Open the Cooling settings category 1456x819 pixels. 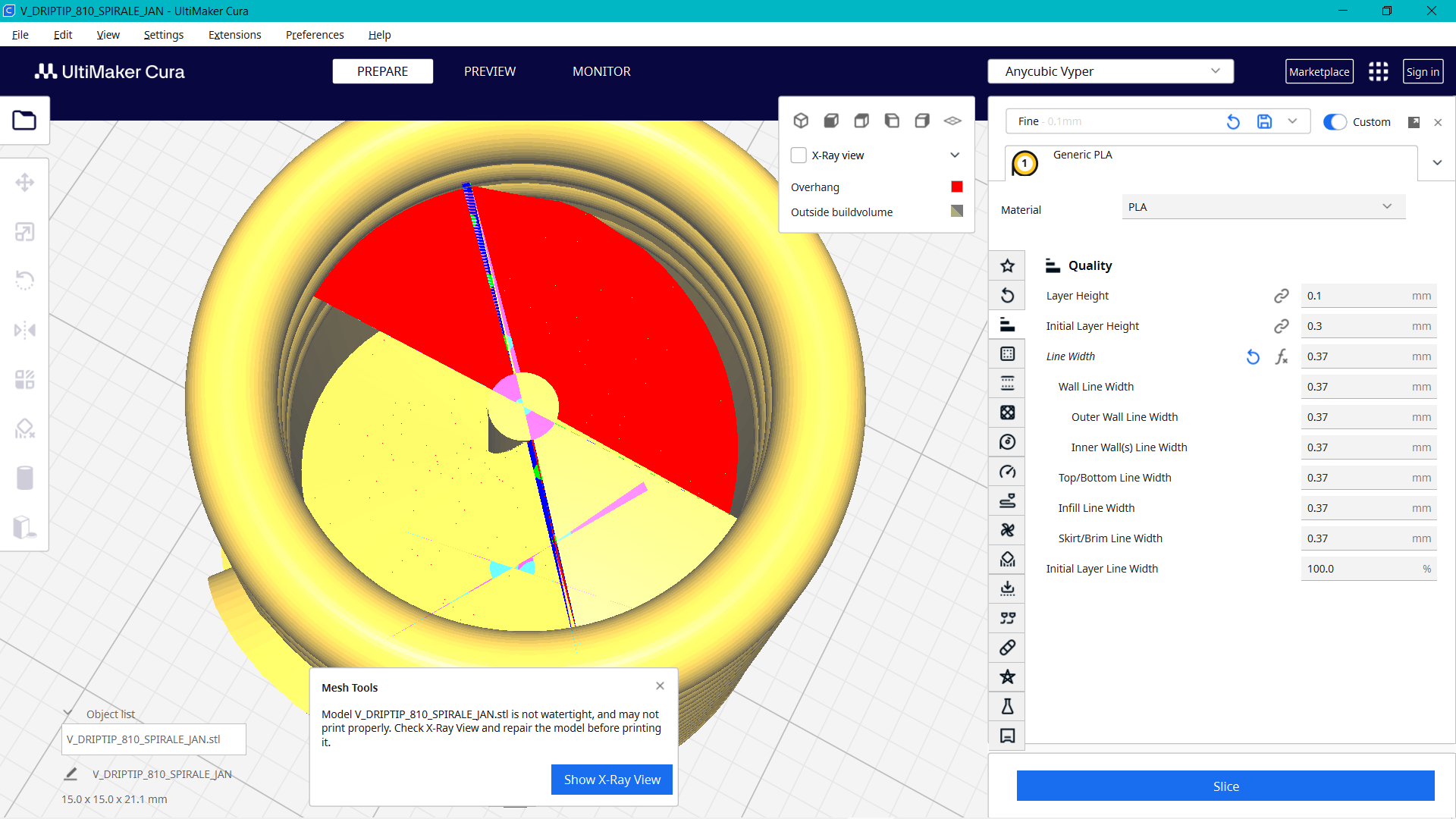tap(1007, 530)
